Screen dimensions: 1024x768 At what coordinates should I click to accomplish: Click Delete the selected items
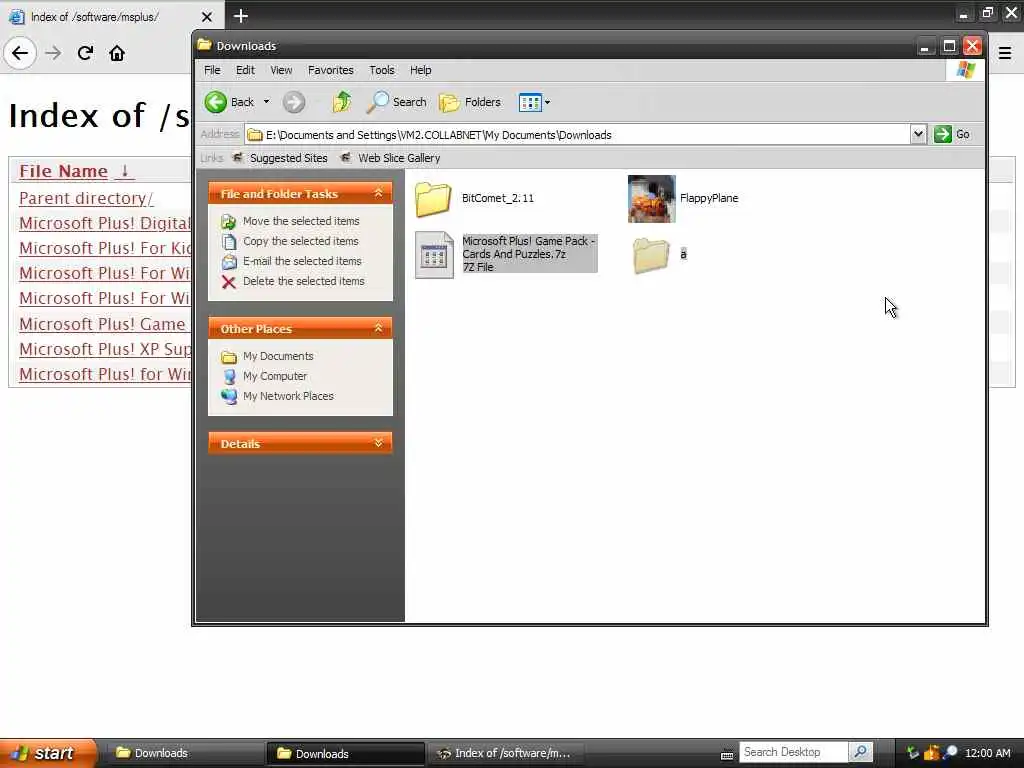(x=304, y=281)
